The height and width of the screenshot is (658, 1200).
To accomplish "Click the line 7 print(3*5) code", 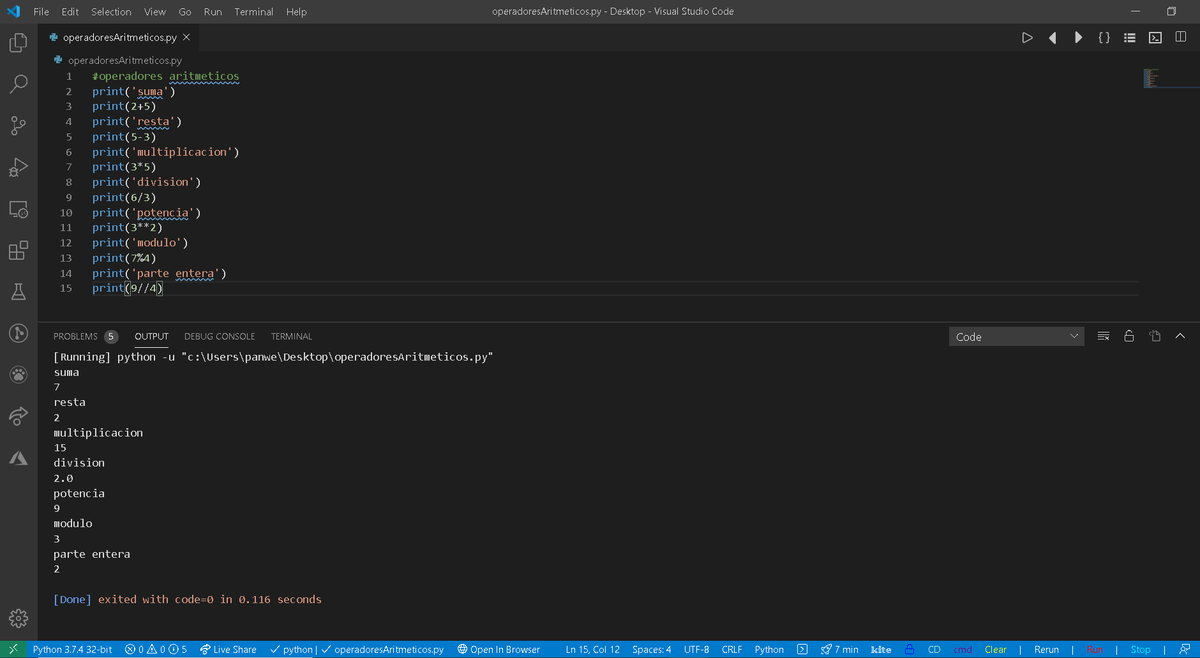I will point(125,167).
